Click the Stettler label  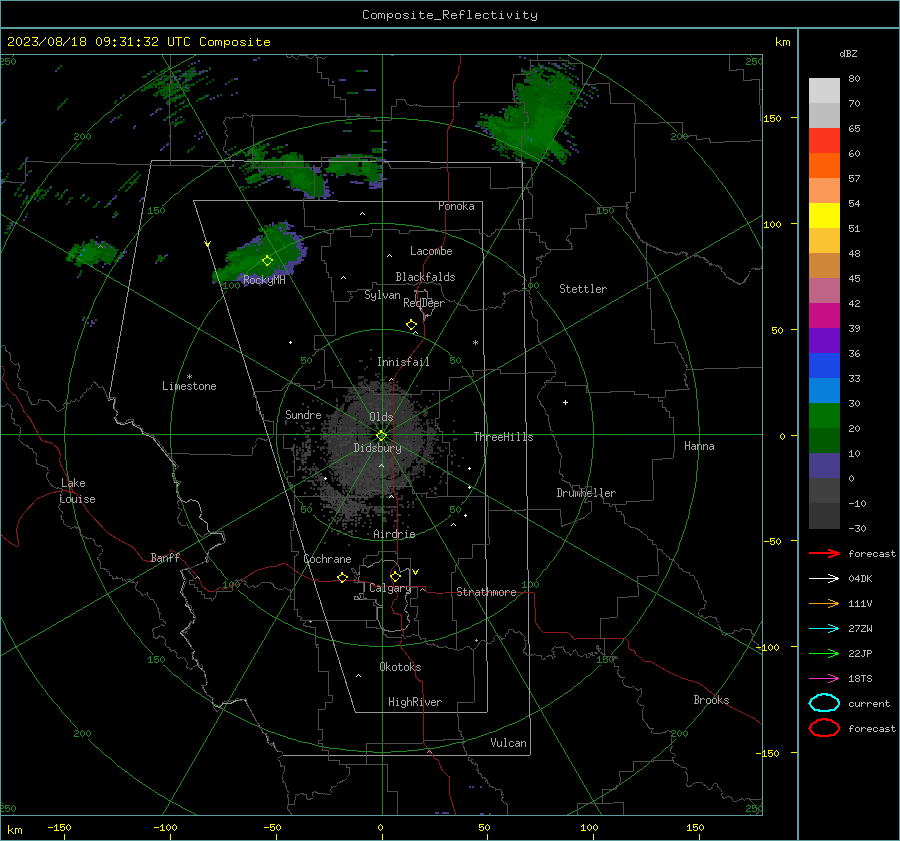pos(583,289)
